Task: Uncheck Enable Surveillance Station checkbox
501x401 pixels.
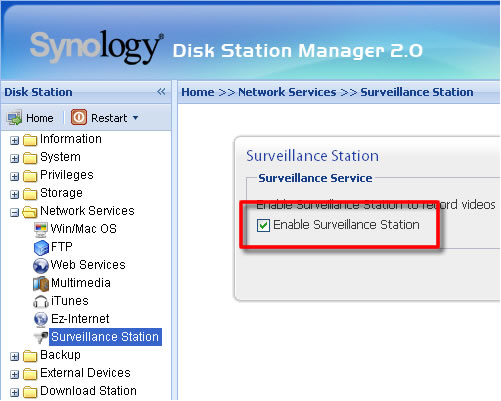Action: [263, 225]
